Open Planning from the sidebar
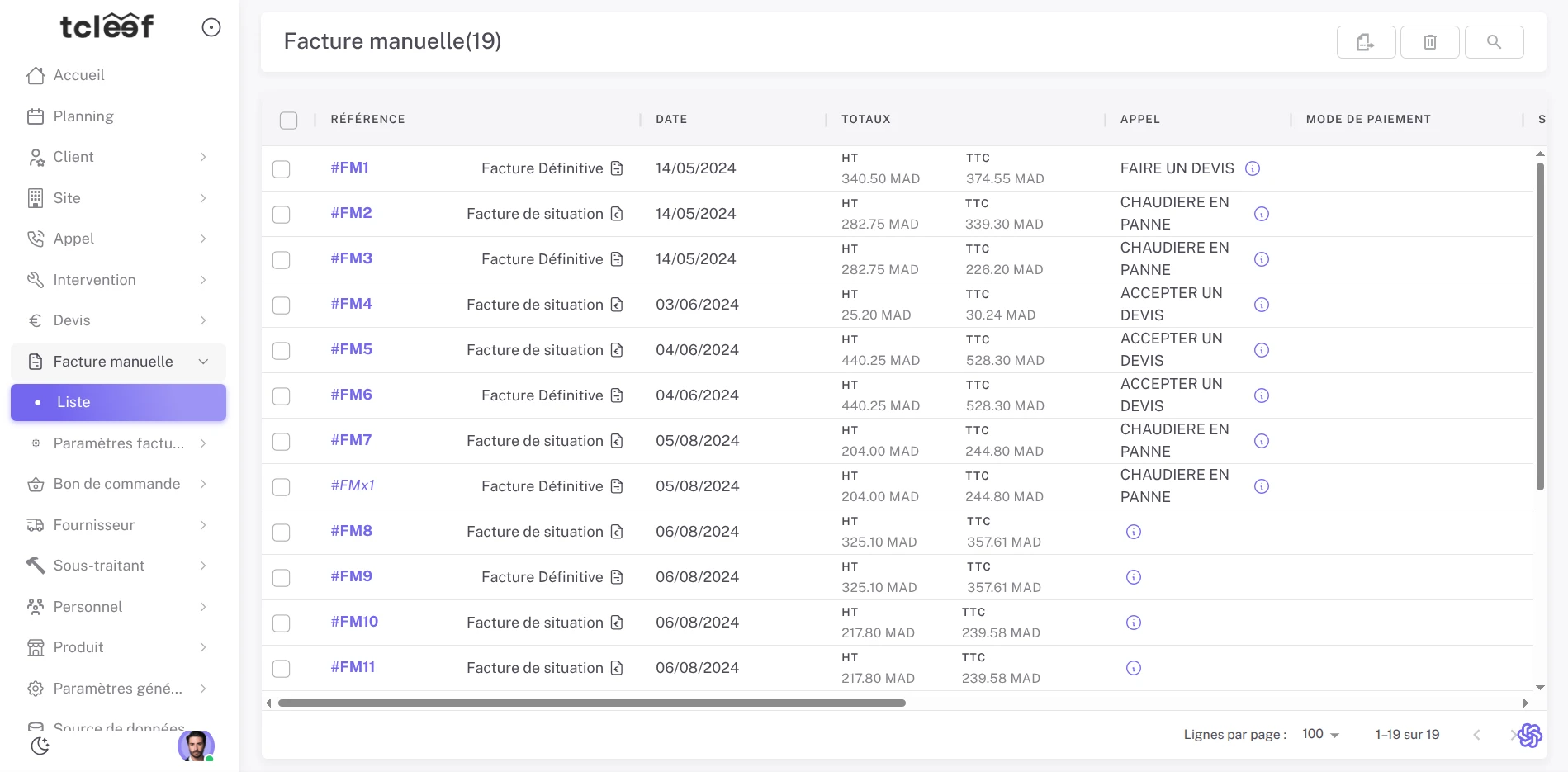The image size is (1568, 772). pyautogui.click(x=83, y=116)
